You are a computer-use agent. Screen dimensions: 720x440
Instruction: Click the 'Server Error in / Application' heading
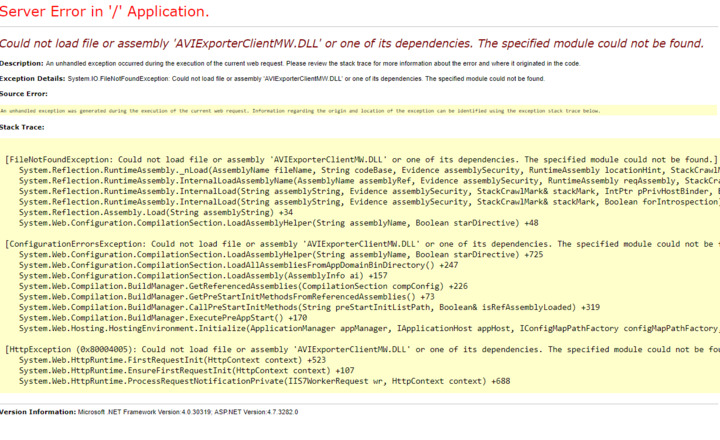(x=105, y=12)
